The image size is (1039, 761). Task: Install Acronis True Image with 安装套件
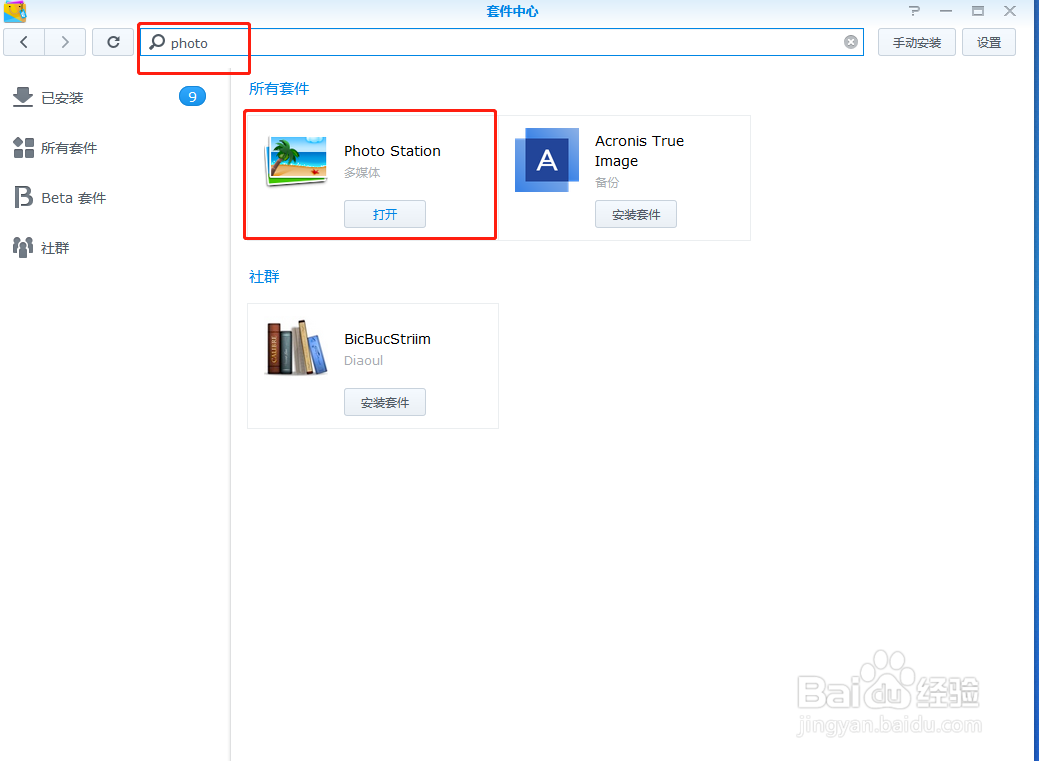(x=635, y=214)
